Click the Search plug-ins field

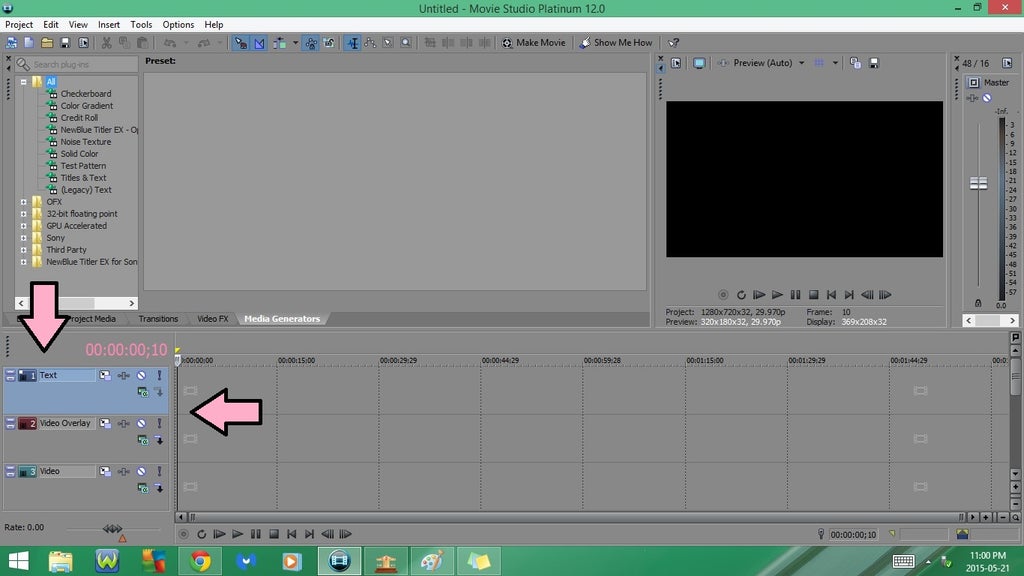[x=78, y=64]
